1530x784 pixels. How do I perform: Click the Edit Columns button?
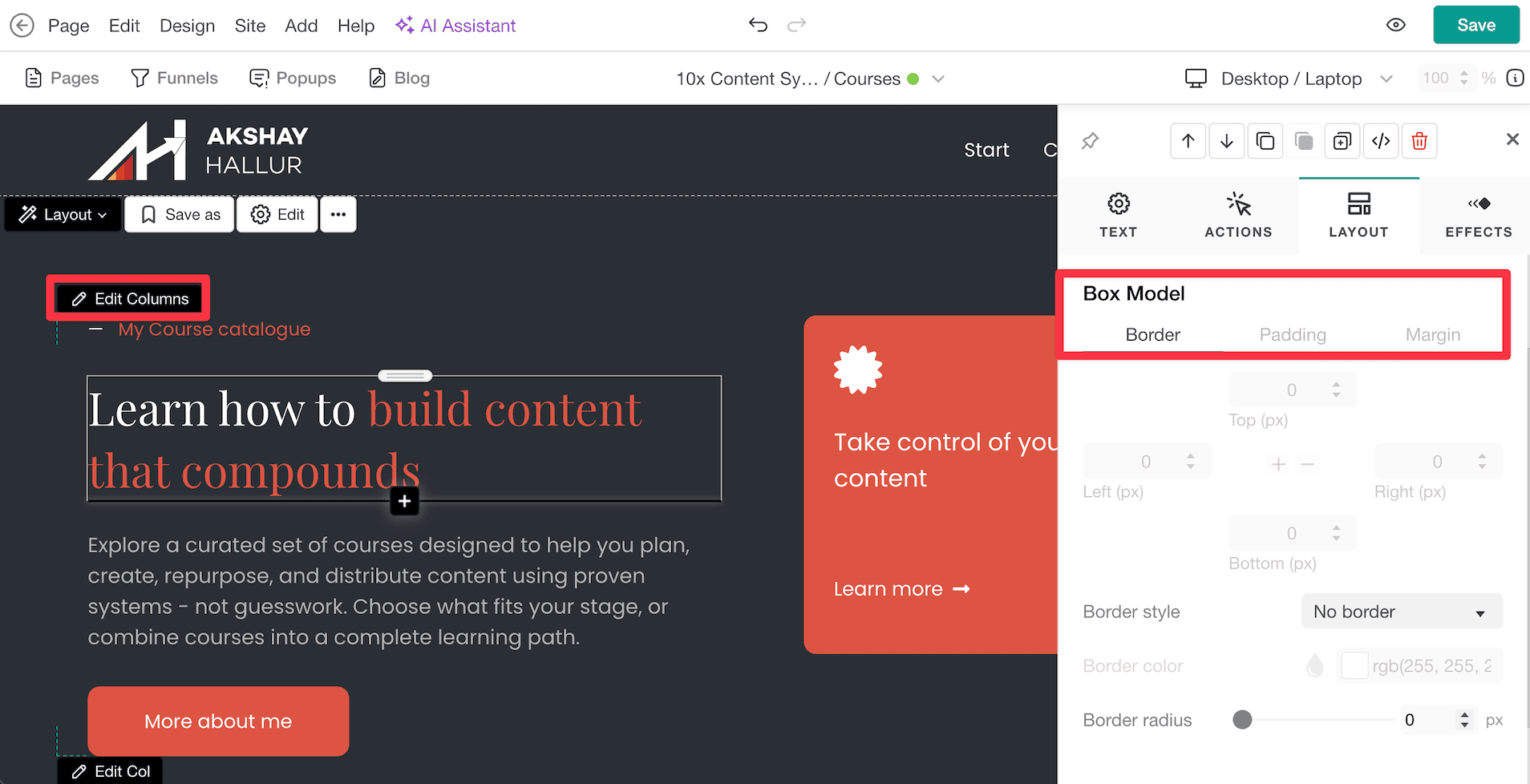coord(128,297)
